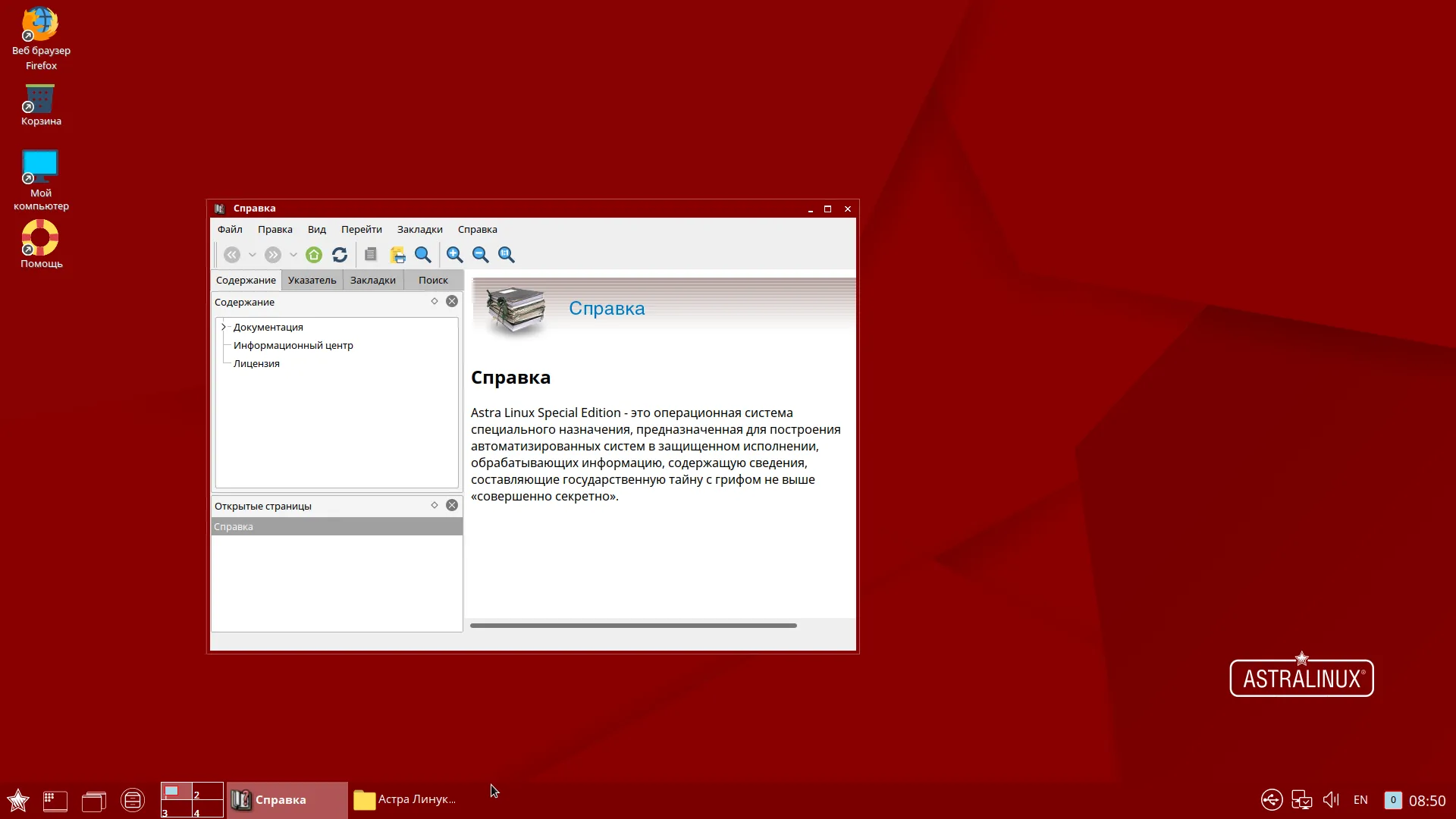Print the current help page
1456x819 pixels.
(397, 255)
